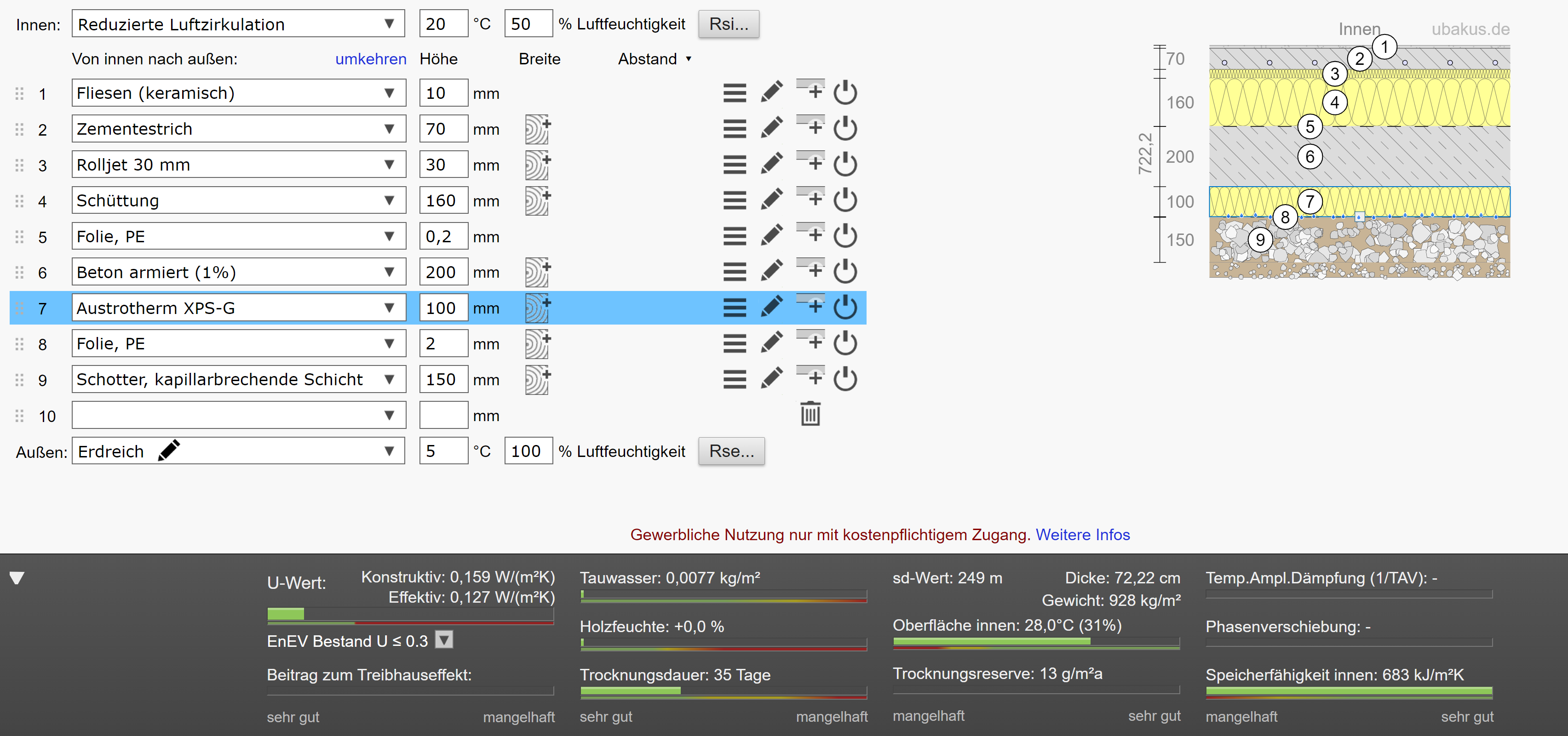Viewport: 1568px width, 736px height.
Task: Add inhomogeneous section to Austrotherm XPS-G layer
Action: (538, 308)
